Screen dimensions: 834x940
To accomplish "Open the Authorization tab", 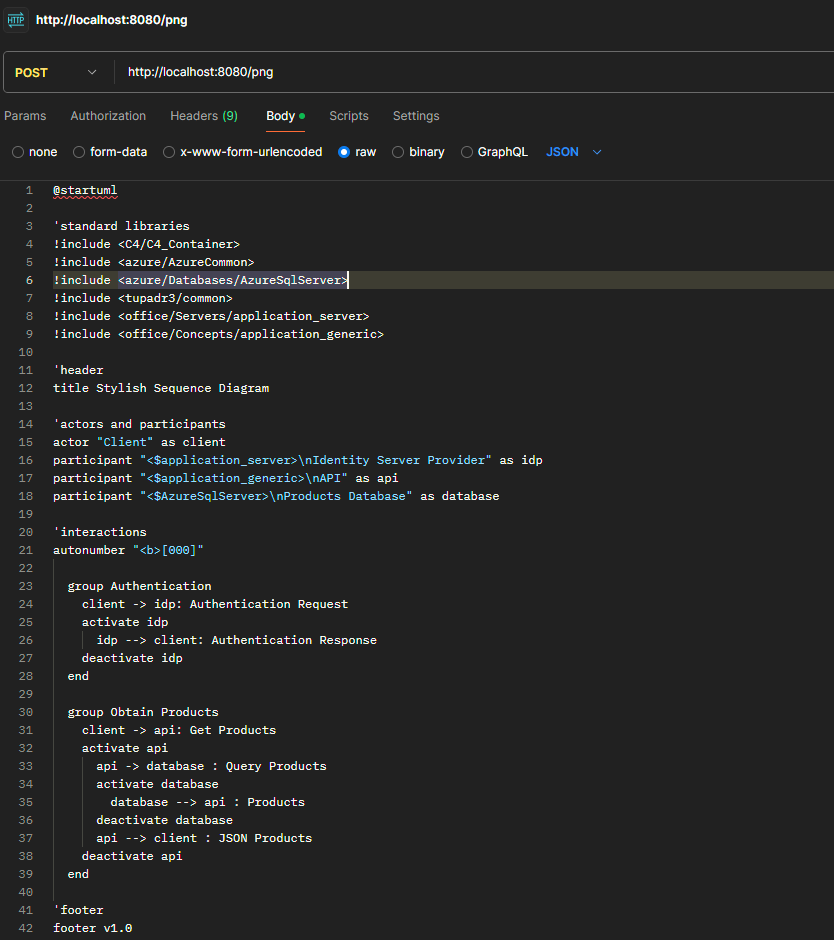I will [108, 116].
